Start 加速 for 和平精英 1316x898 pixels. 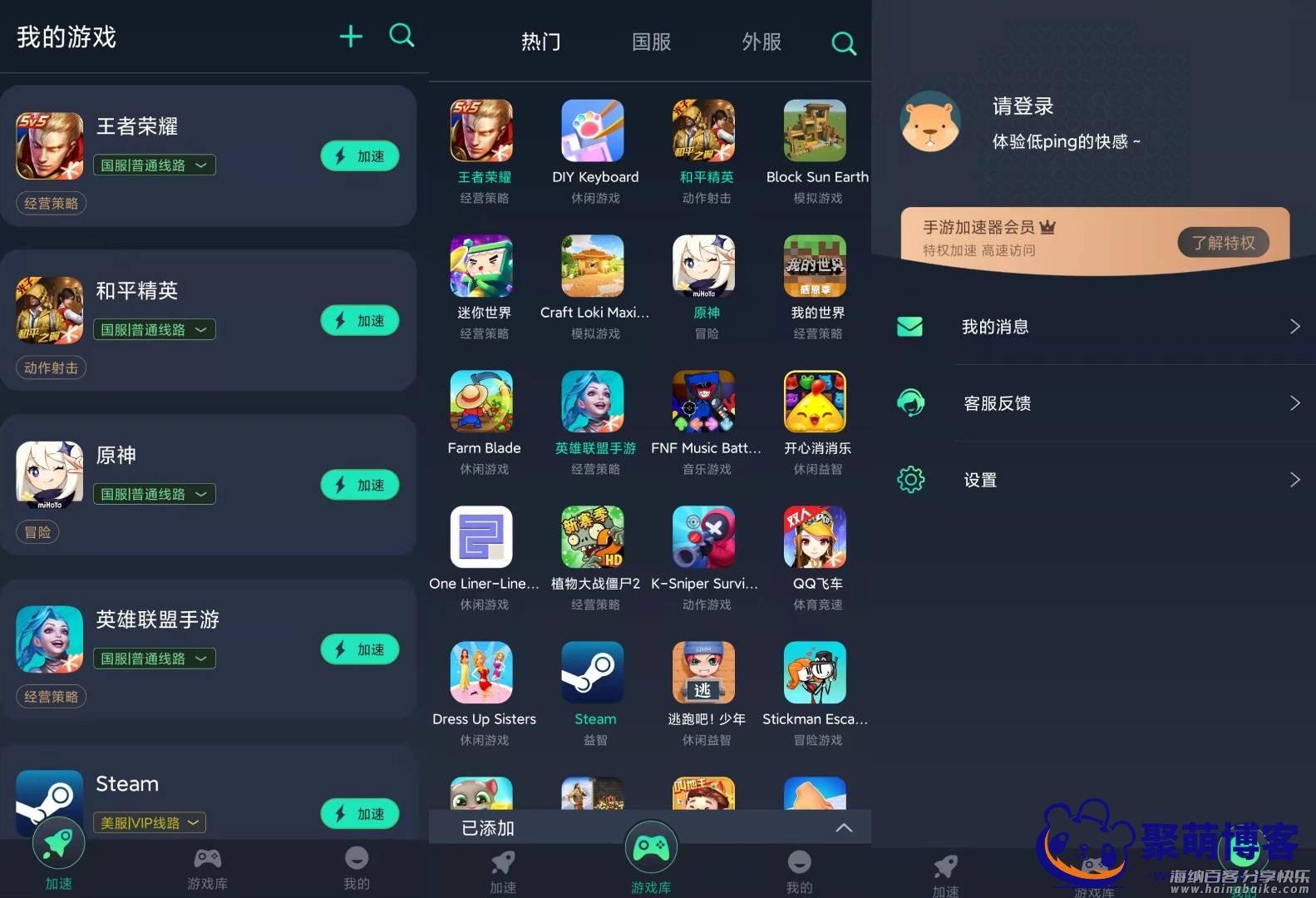coord(360,321)
